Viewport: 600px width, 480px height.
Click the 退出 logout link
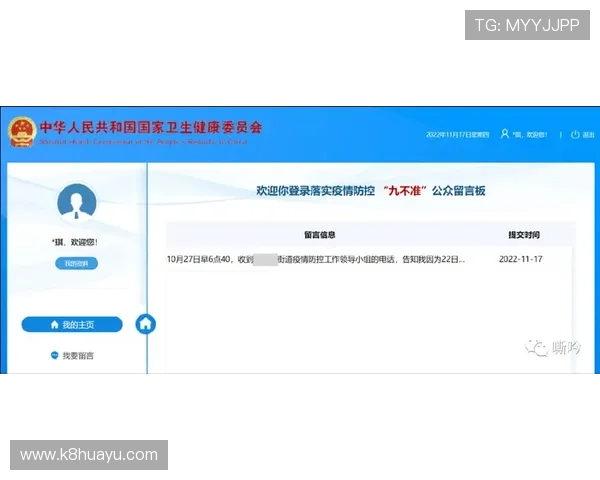coord(589,135)
